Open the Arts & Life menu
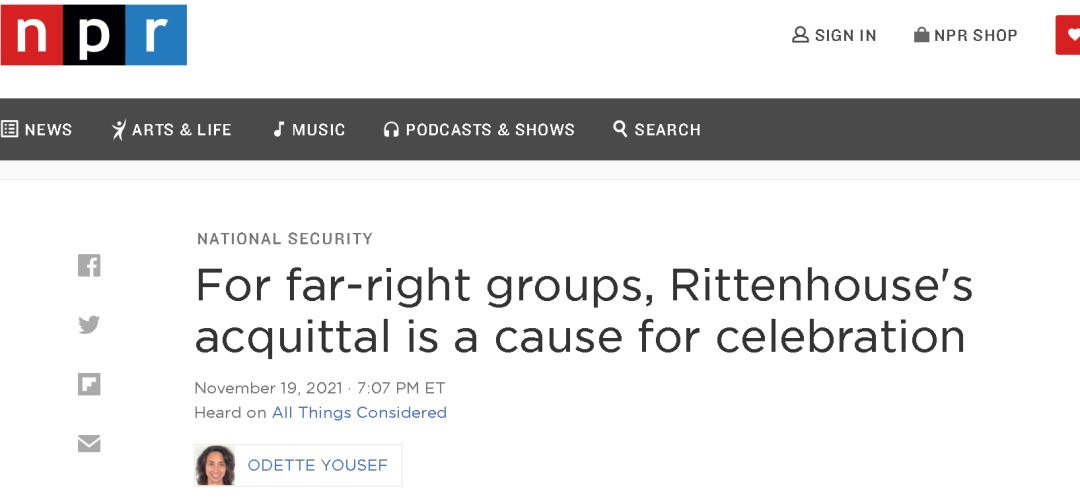 coord(172,130)
